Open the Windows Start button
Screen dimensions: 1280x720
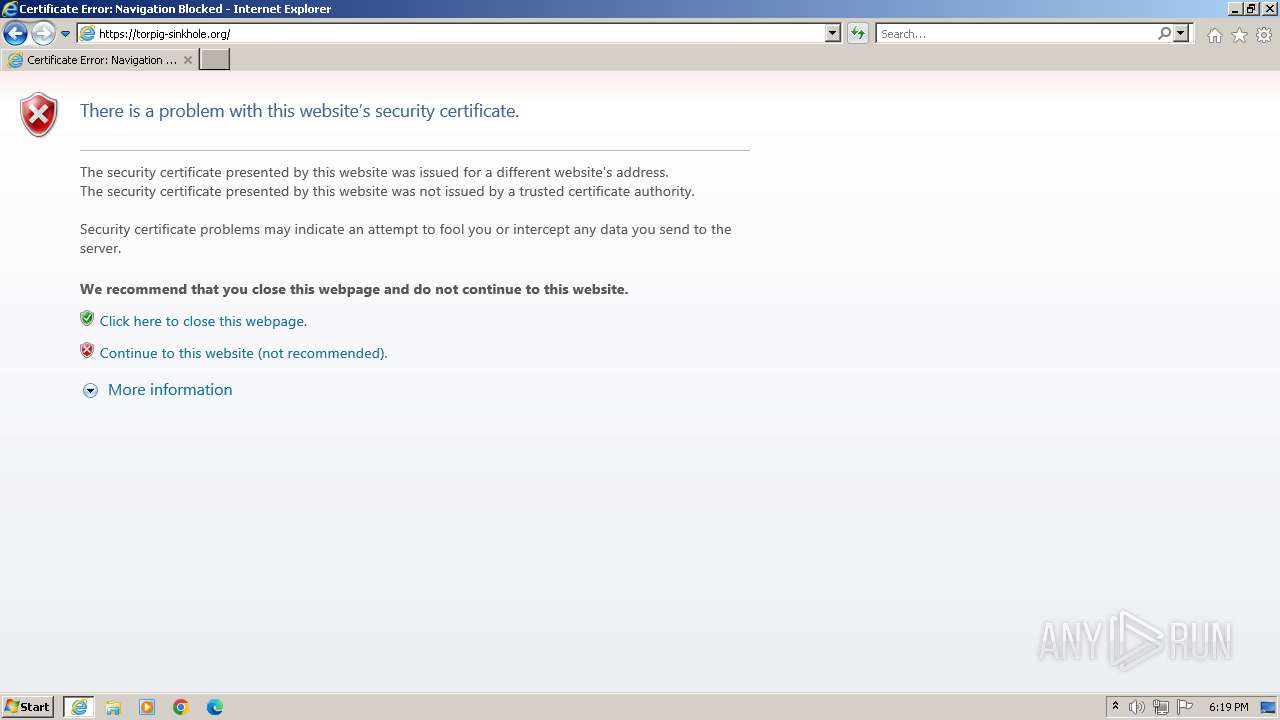click(27, 707)
